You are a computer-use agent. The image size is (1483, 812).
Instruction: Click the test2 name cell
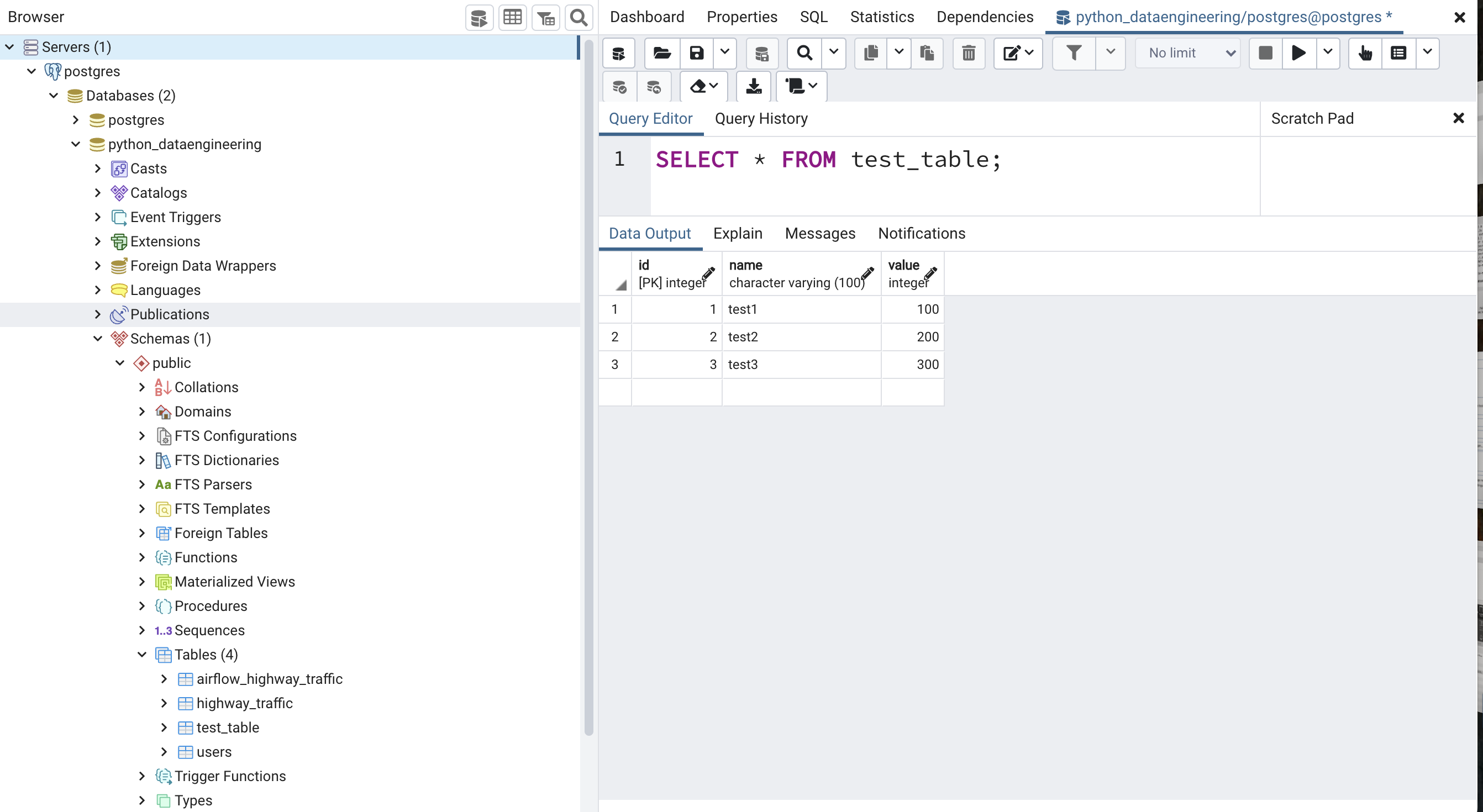pos(801,336)
